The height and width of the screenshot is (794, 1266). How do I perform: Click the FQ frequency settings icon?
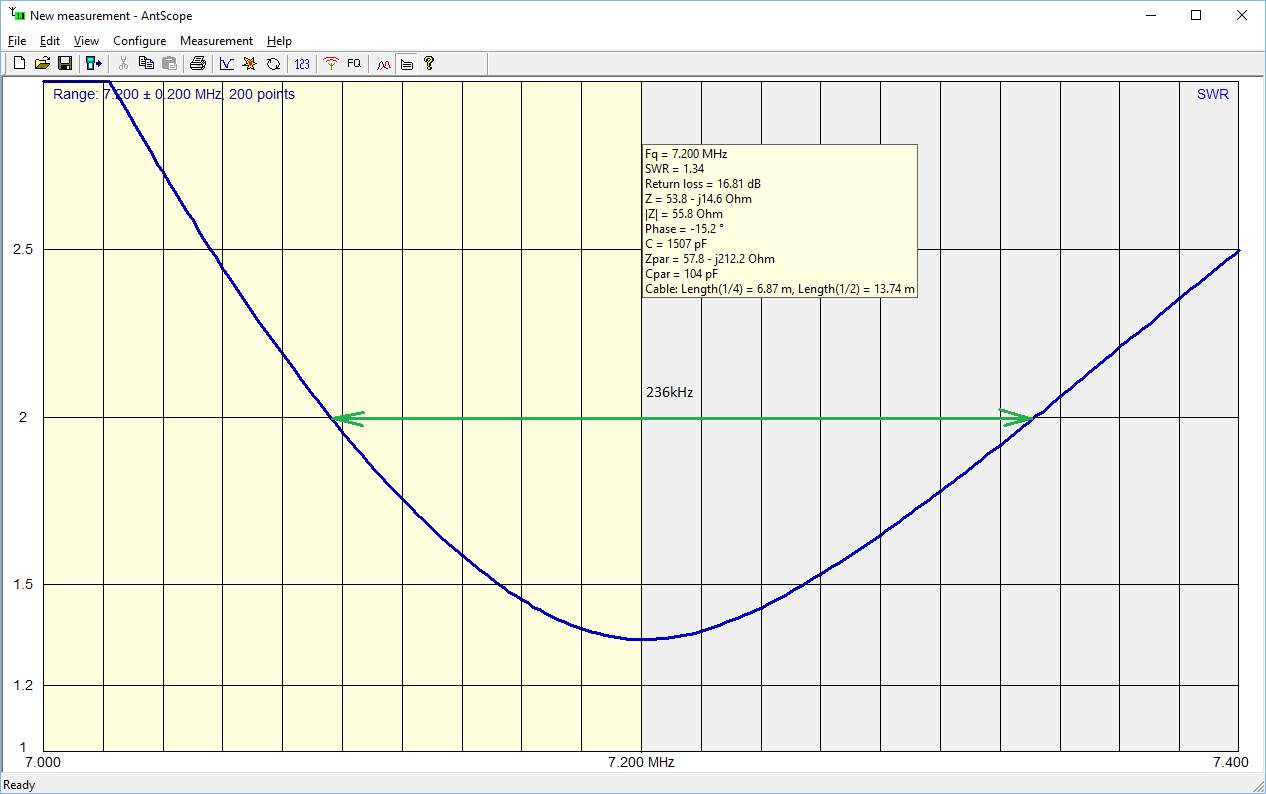tap(354, 64)
